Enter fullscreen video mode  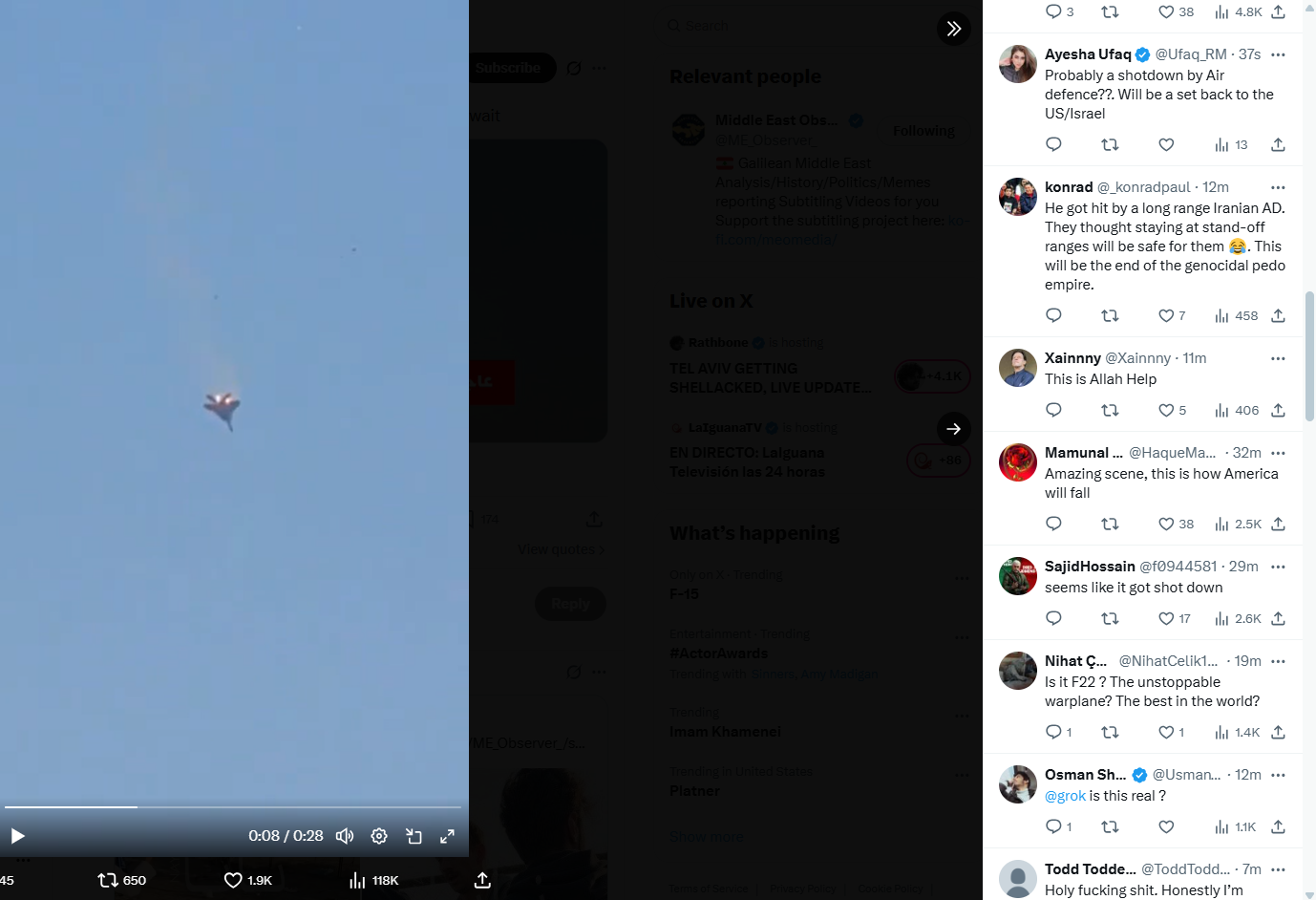[447, 836]
